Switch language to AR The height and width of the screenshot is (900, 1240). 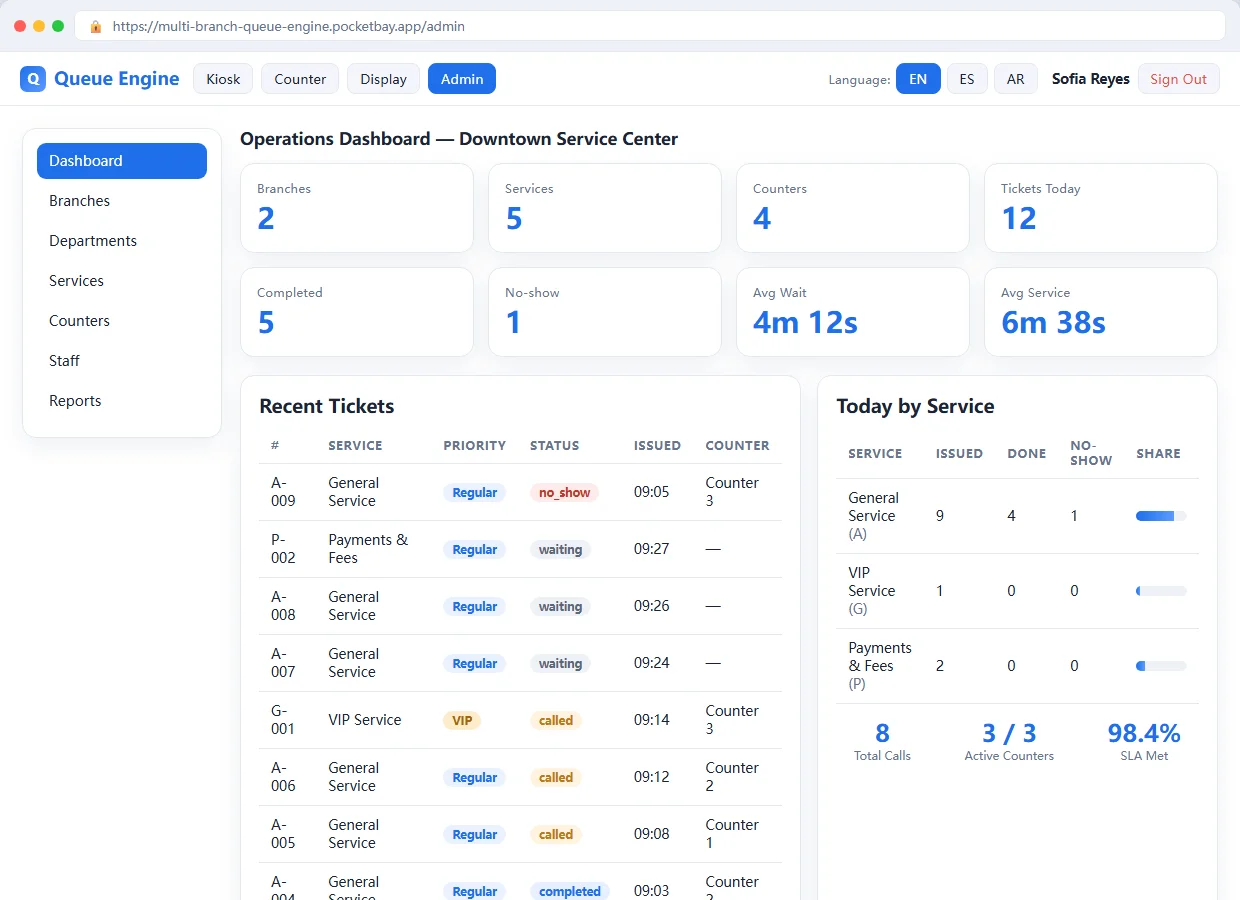pyautogui.click(x=1015, y=79)
